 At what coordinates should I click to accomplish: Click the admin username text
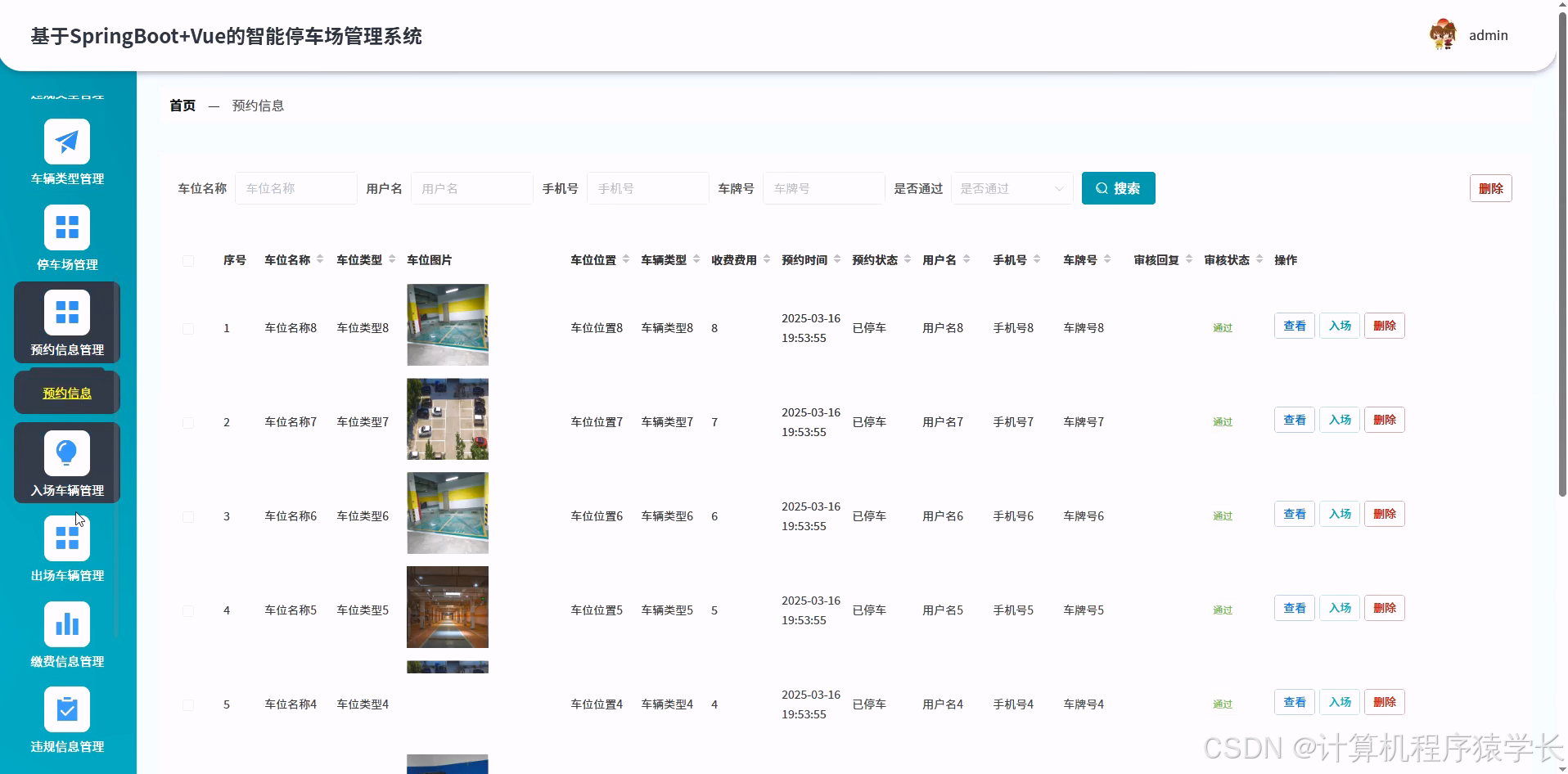click(x=1489, y=35)
